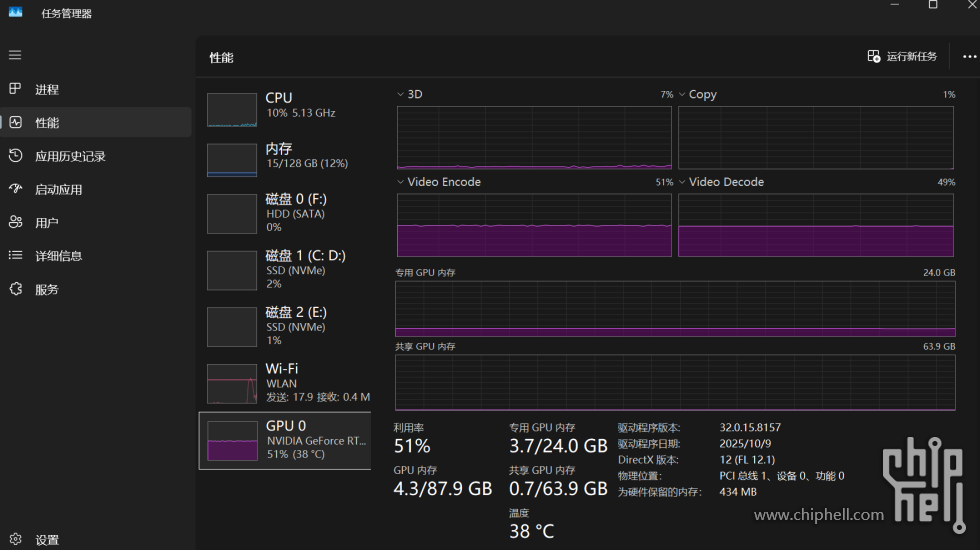This screenshot has width=980, height=550.
Task: Open the Copy graph engine dropdown
Action: pos(682,94)
